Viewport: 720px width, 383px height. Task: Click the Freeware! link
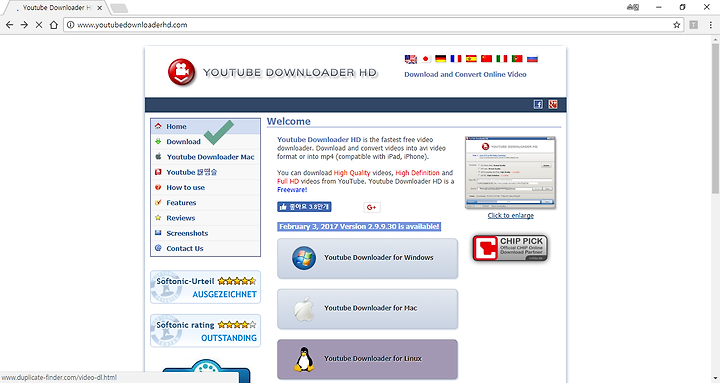(x=292, y=190)
